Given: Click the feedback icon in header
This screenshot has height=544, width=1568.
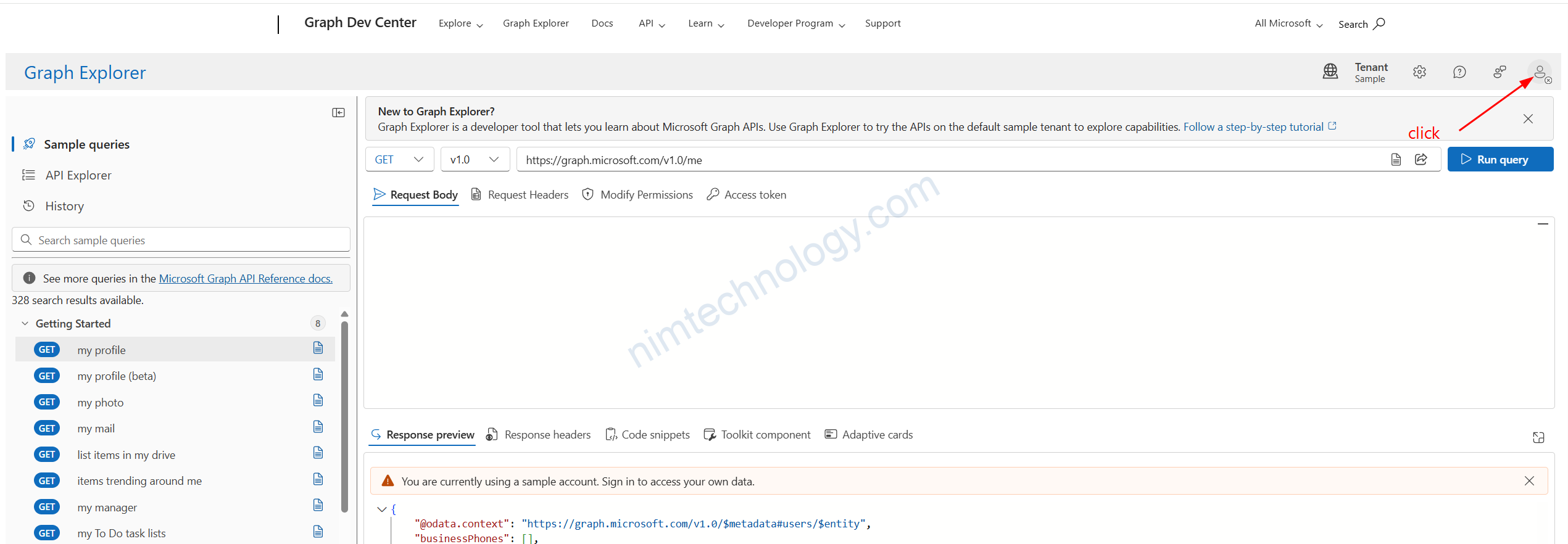Looking at the screenshot, I should tap(1500, 72).
